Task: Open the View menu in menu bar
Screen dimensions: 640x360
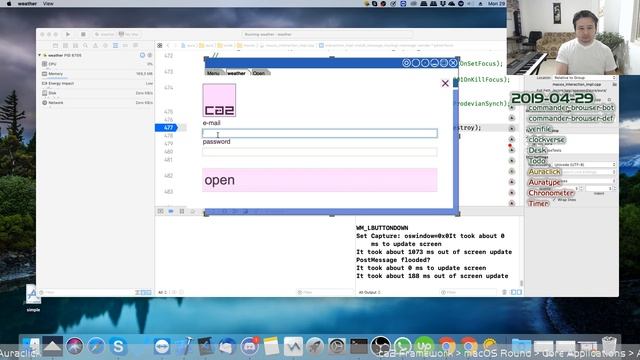Action: click(x=48, y=3)
